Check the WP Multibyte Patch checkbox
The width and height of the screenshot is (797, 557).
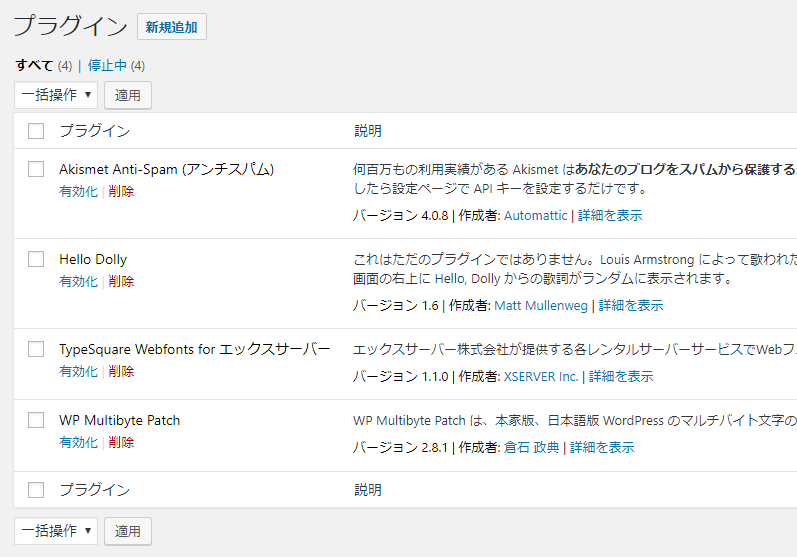pyautogui.click(x=37, y=420)
